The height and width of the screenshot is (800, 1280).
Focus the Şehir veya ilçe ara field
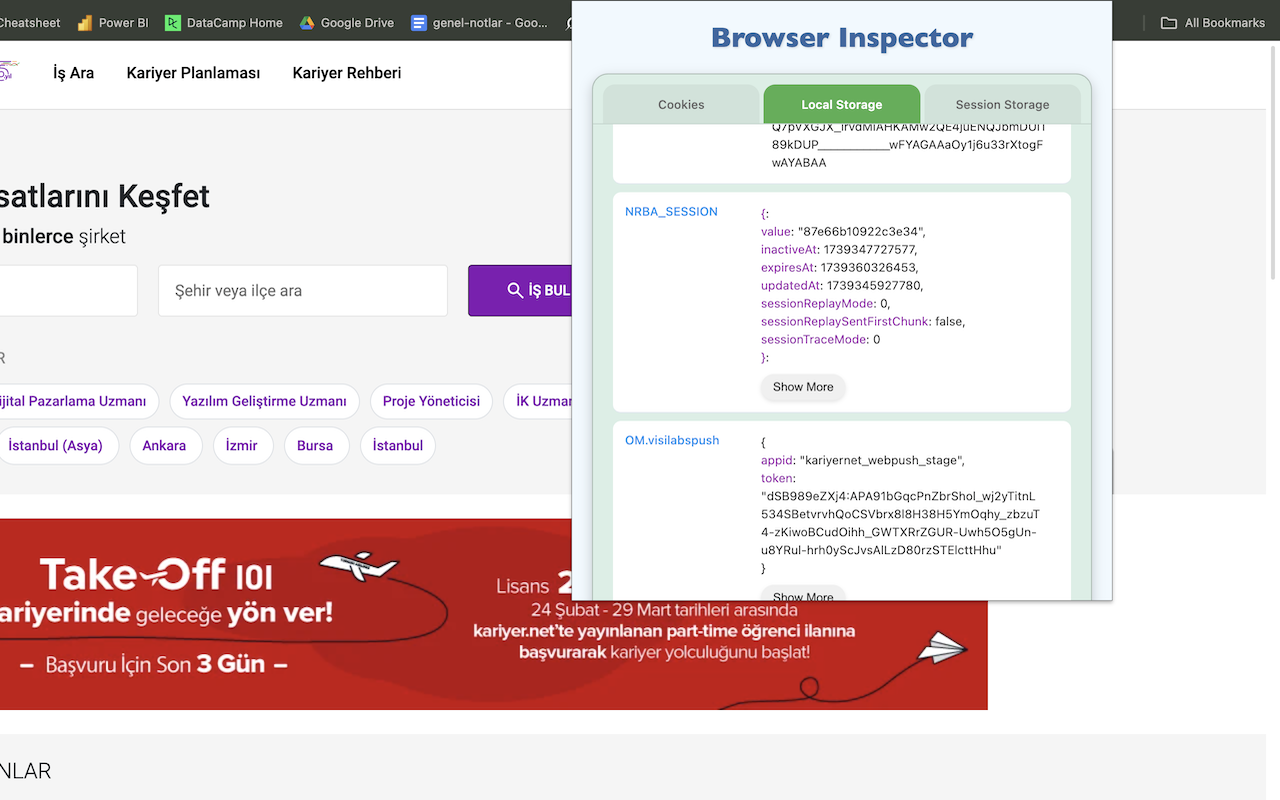coord(303,291)
